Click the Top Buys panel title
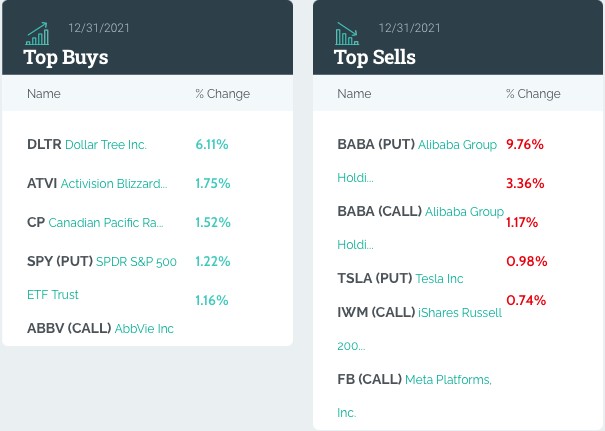 (x=66, y=57)
